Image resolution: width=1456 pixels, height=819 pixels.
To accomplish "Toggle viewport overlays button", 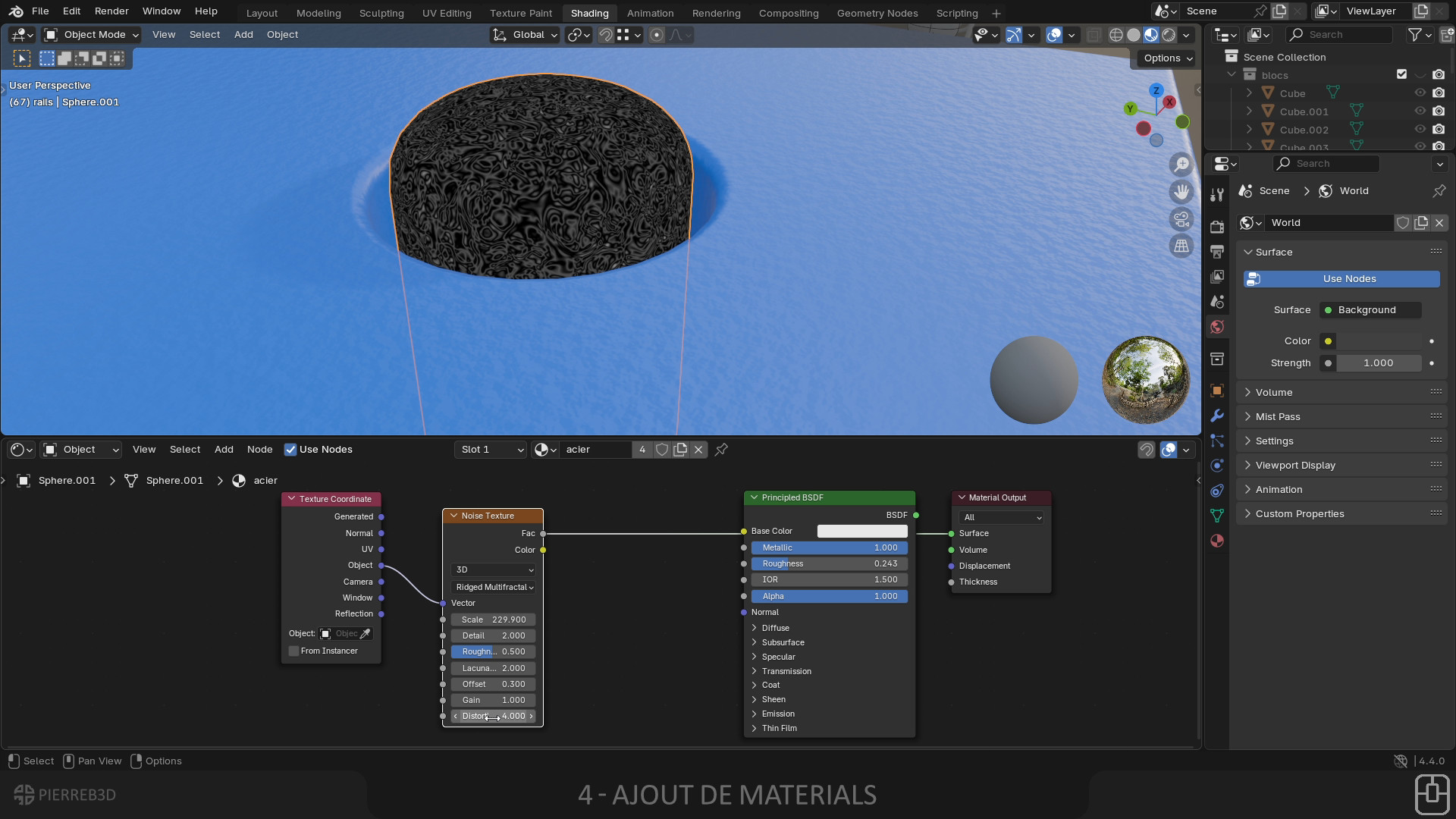I will tap(1054, 35).
